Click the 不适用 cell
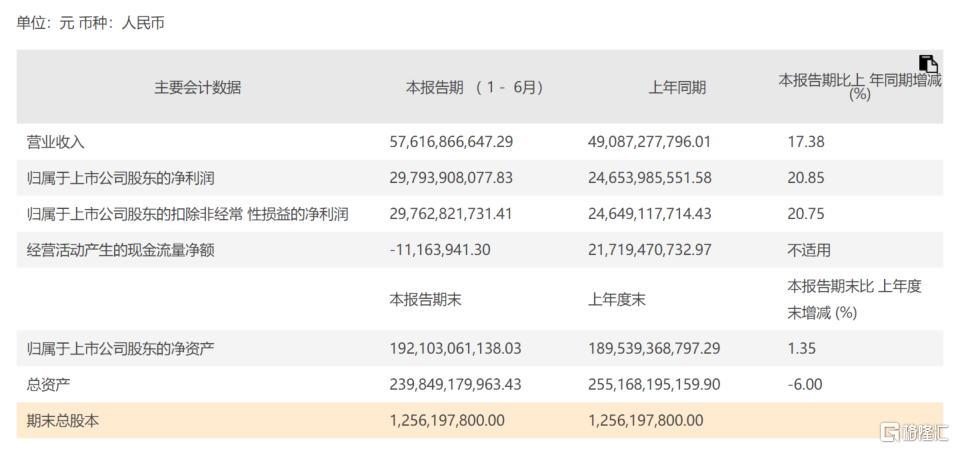This screenshot has width=955, height=449. [809, 250]
